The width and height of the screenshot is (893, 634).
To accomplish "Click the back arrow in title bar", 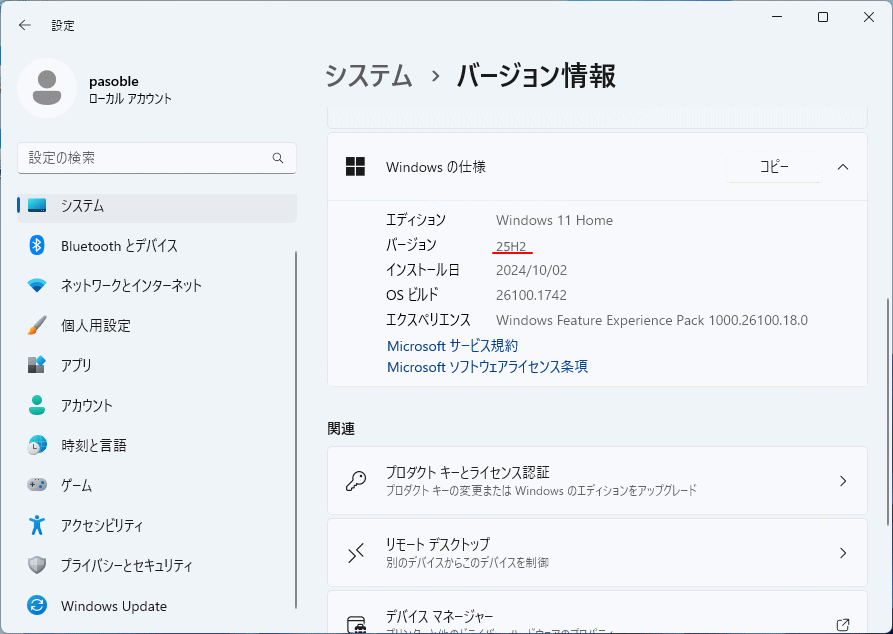I will 25,25.
